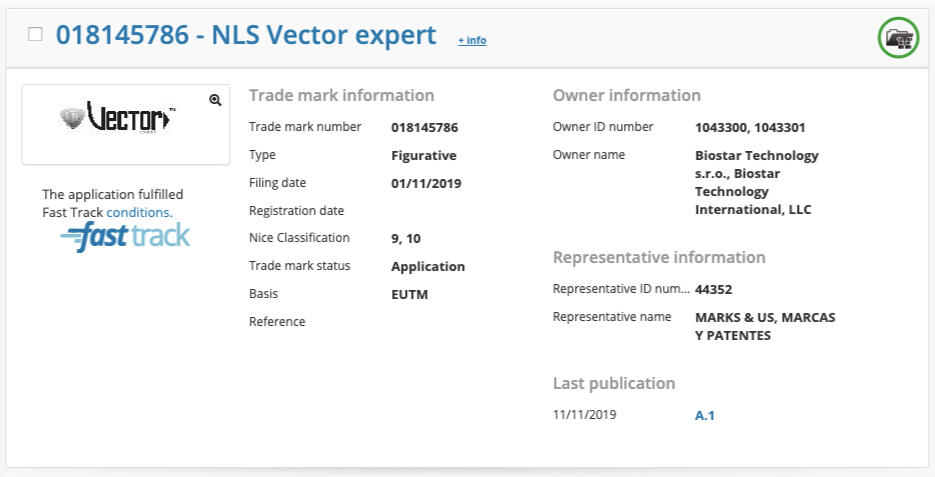Click the representative ID value 44352
The height and width of the screenshot is (477, 935).
click(714, 289)
